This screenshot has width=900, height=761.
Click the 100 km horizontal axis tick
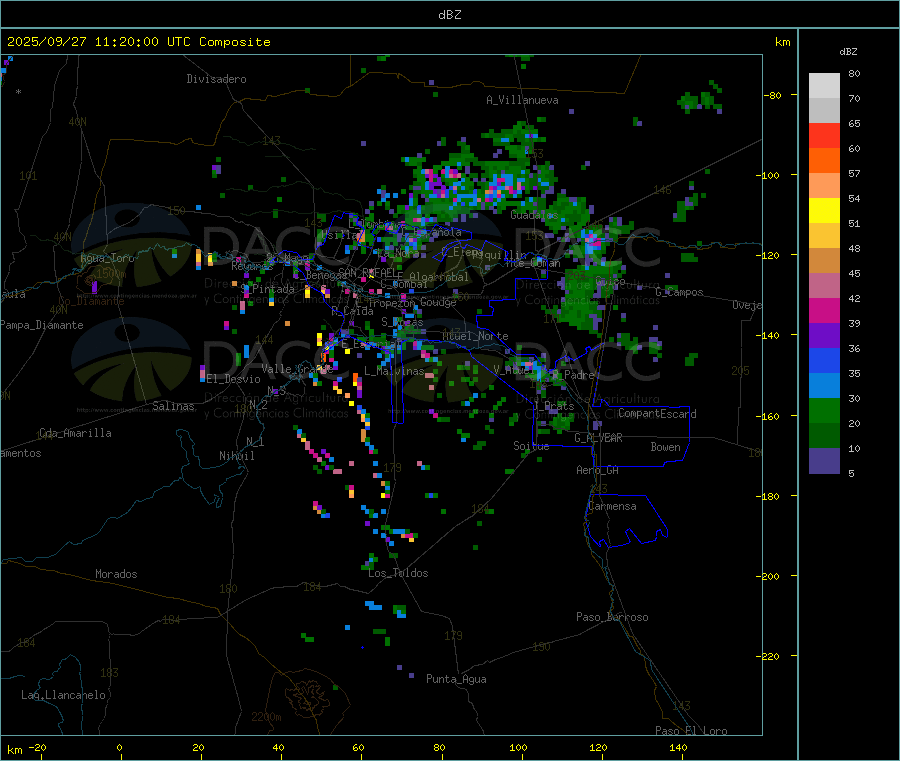coord(518,747)
